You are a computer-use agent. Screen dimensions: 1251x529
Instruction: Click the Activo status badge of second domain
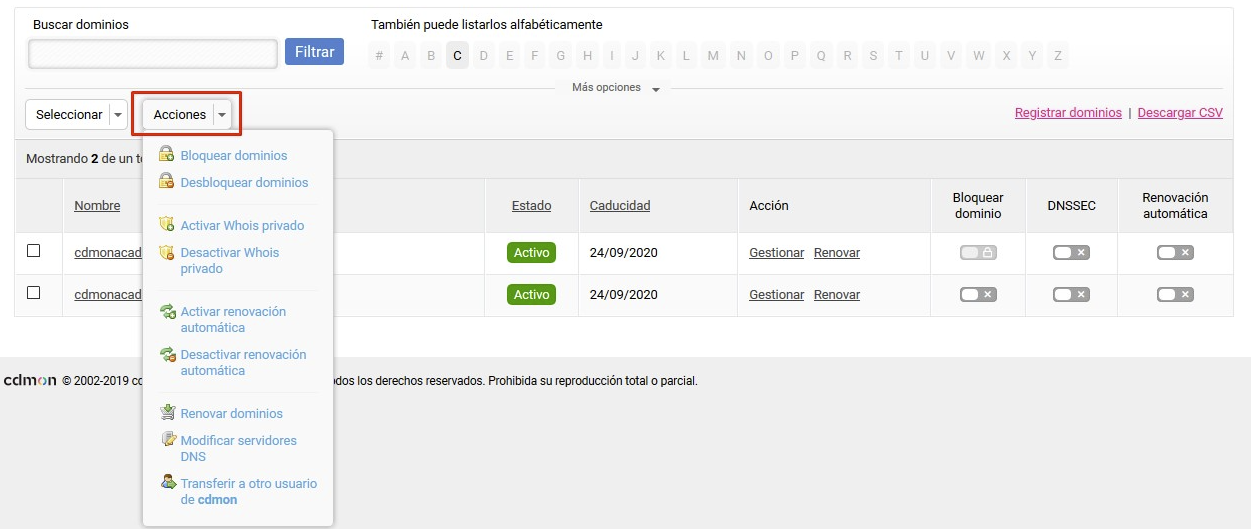[x=531, y=295]
